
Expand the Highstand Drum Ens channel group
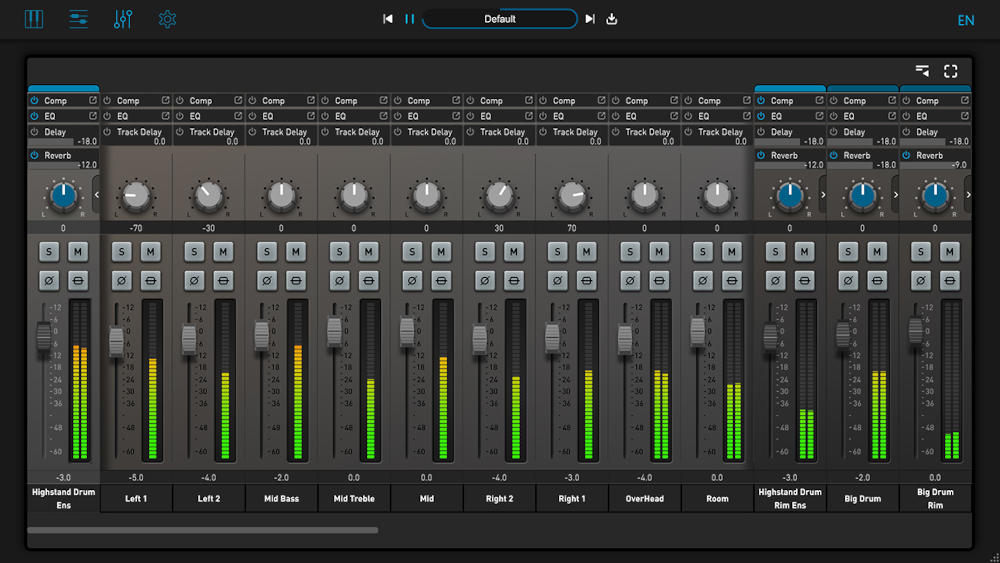(96, 195)
